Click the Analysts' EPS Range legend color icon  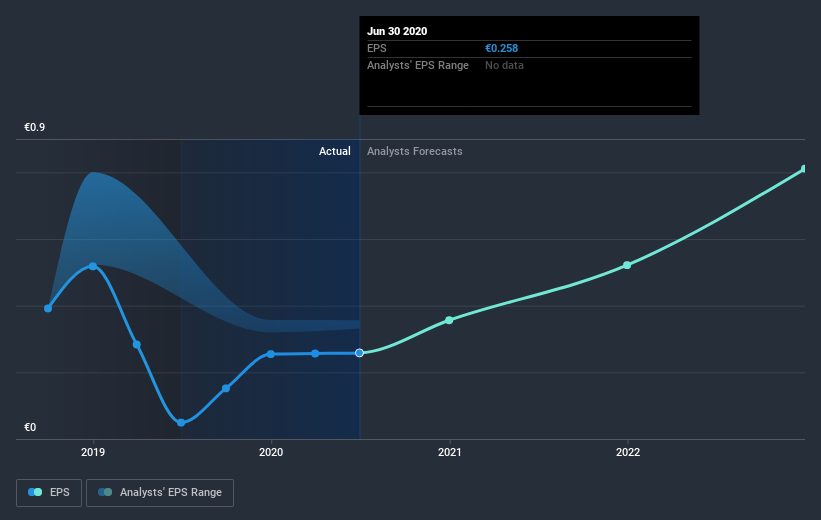click(x=105, y=492)
